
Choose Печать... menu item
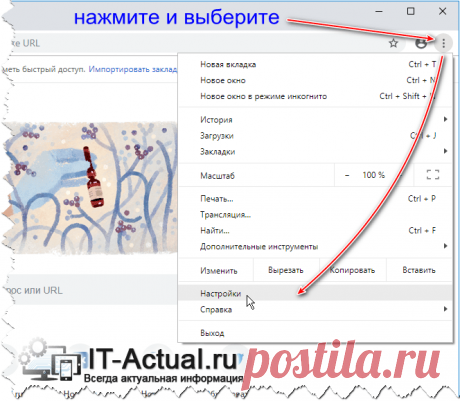(x=315, y=199)
